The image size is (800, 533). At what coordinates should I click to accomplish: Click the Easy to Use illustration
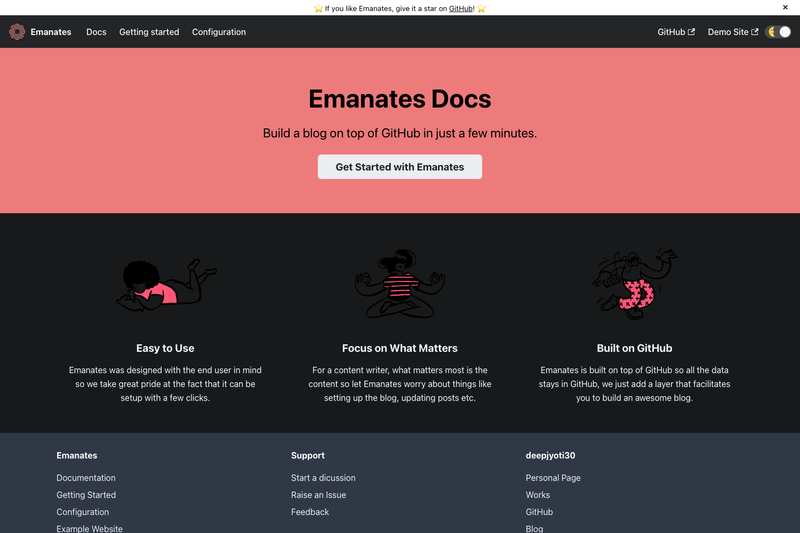[x=165, y=285]
